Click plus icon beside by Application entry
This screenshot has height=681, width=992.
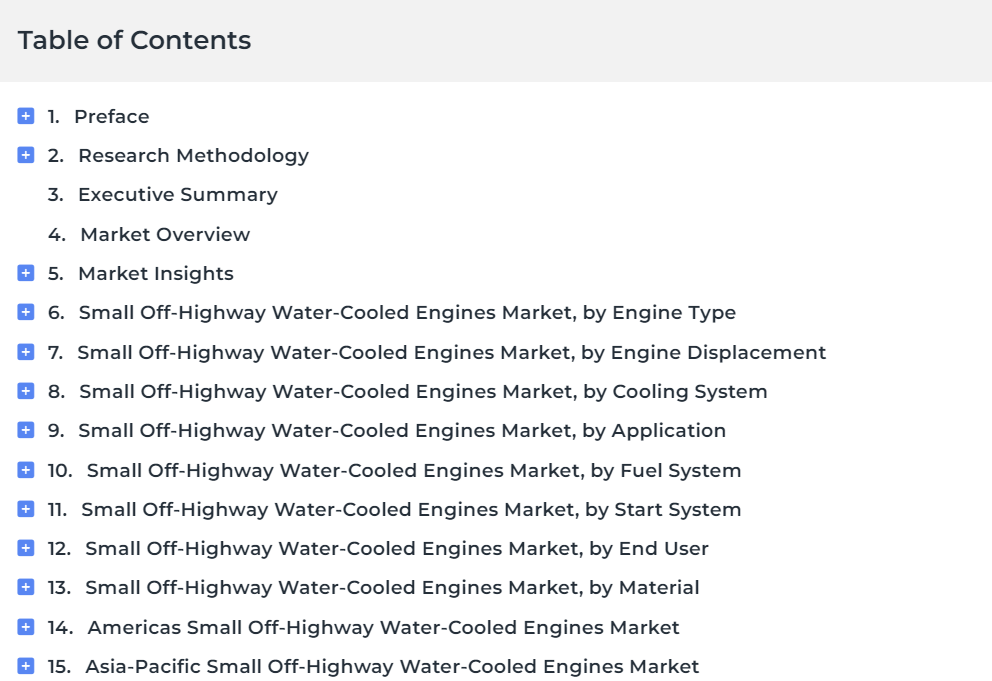click(26, 430)
